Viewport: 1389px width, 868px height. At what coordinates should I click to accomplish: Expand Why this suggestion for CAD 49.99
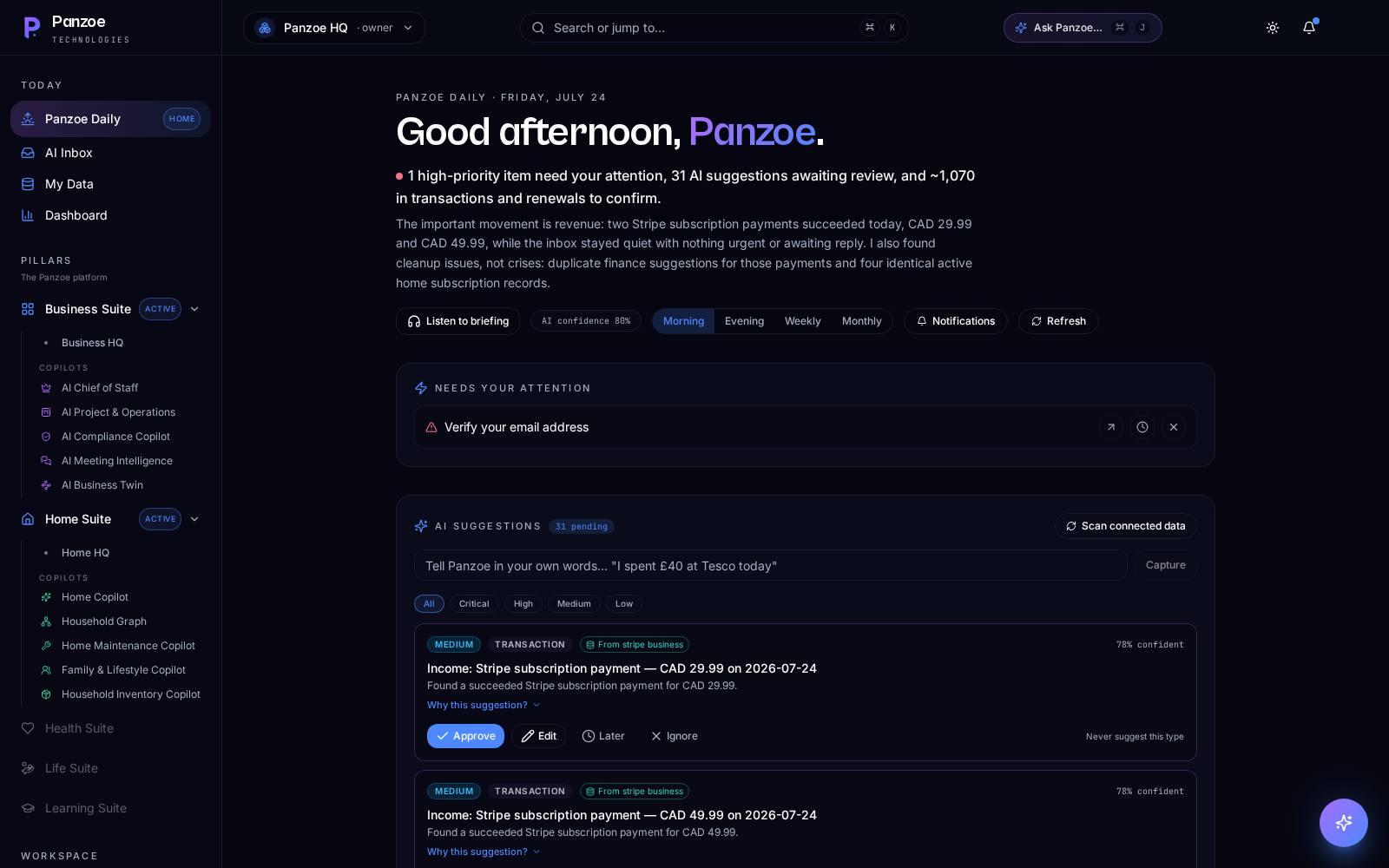click(484, 852)
